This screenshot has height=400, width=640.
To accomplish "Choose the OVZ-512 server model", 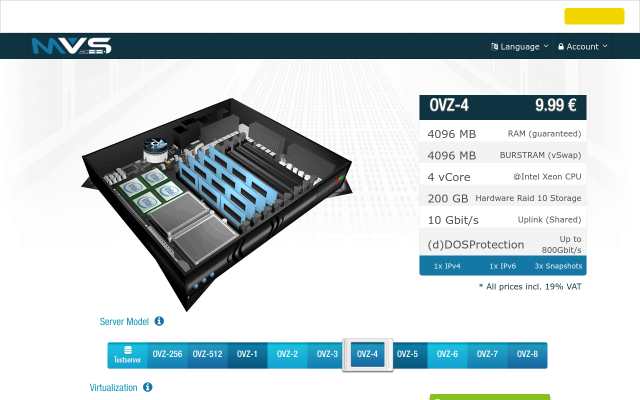I will [x=207, y=355].
